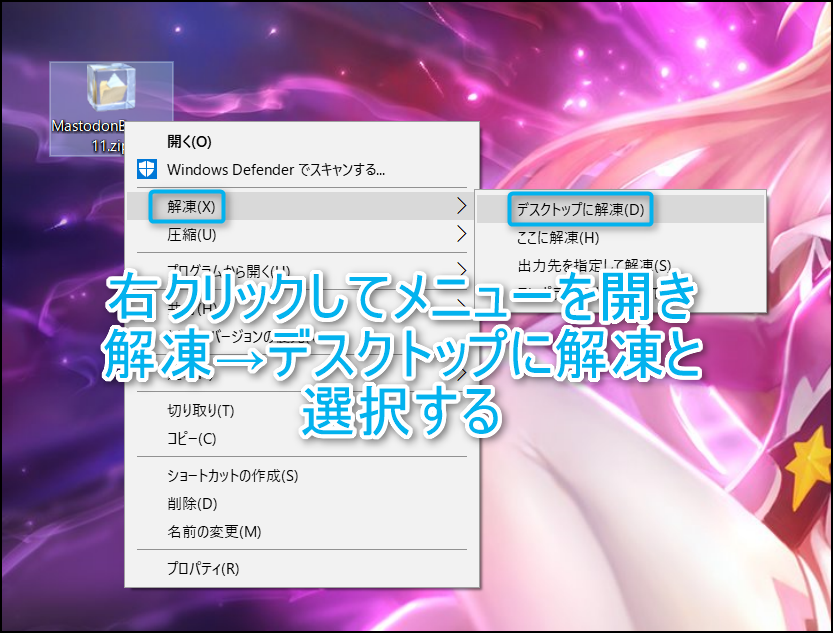Click 切り取り(T) to cut the file
The image size is (833, 633).
pyautogui.click(x=200, y=410)
